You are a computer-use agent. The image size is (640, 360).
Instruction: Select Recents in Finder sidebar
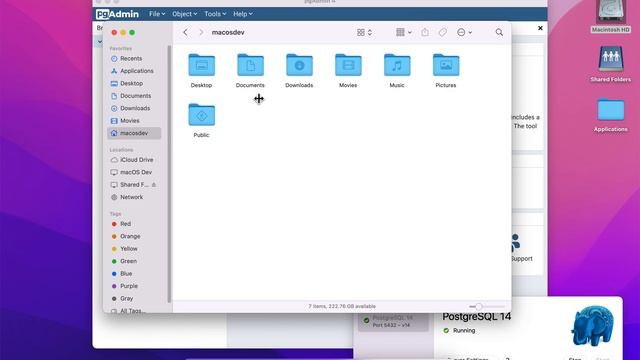135,58
